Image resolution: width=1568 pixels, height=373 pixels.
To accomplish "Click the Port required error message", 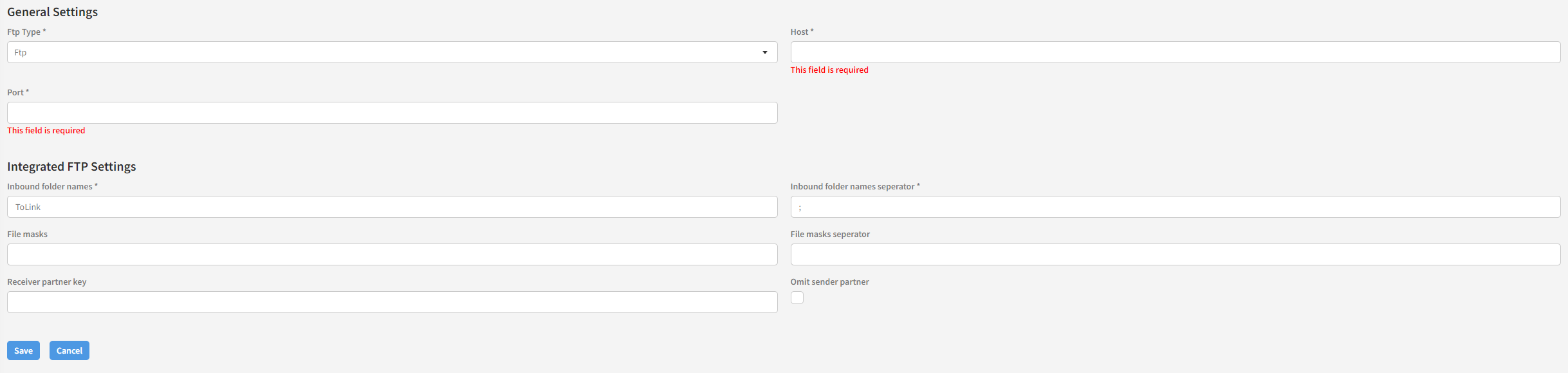I will coord(46,130).
